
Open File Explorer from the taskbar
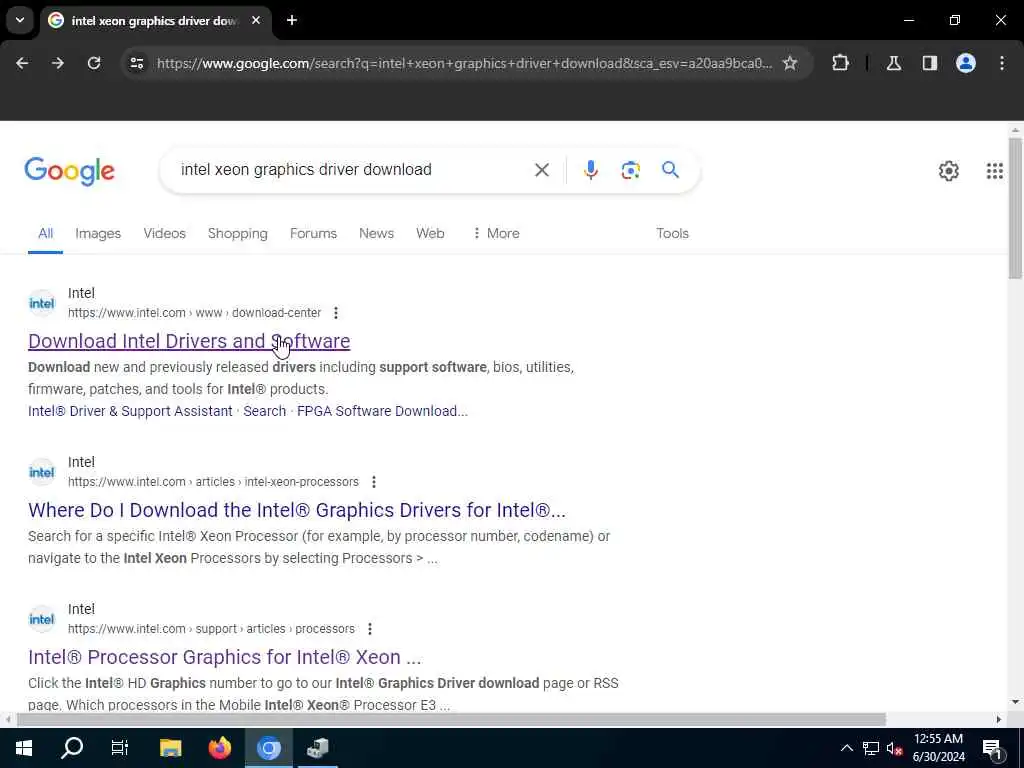170,748
